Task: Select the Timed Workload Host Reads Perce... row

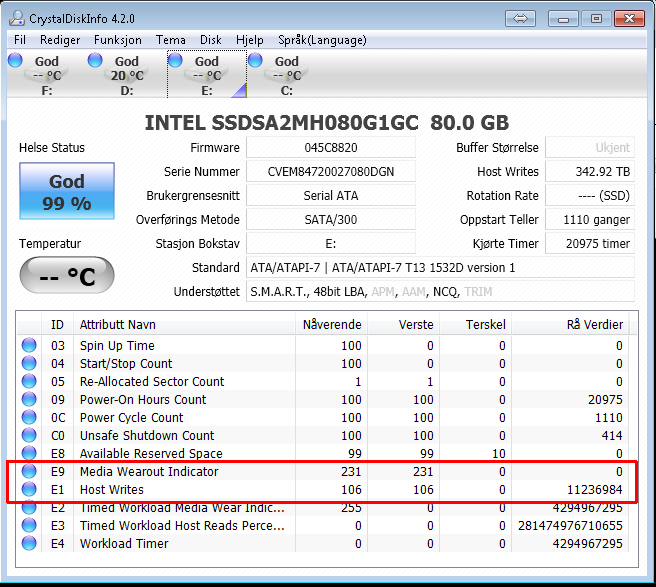Action: point(323,525)
